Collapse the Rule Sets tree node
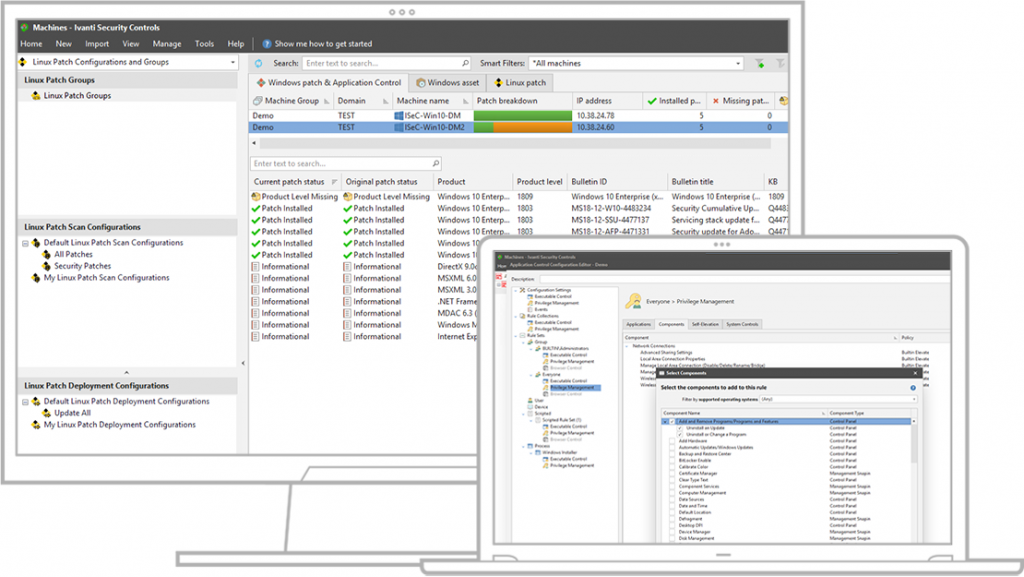This screenshot has height=577, width=1024. click(x=516, y=335)
